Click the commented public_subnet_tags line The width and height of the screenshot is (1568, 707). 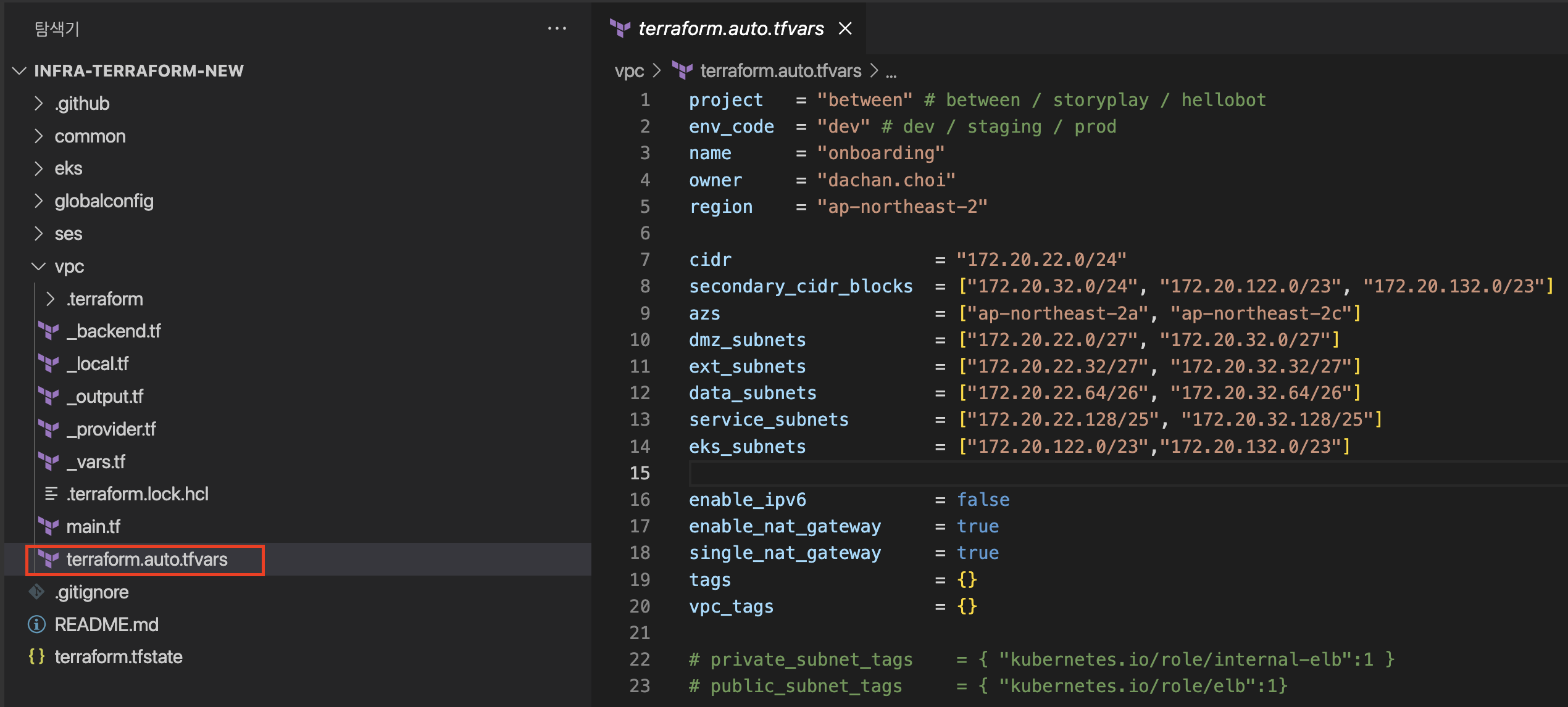tap(988, 686)
